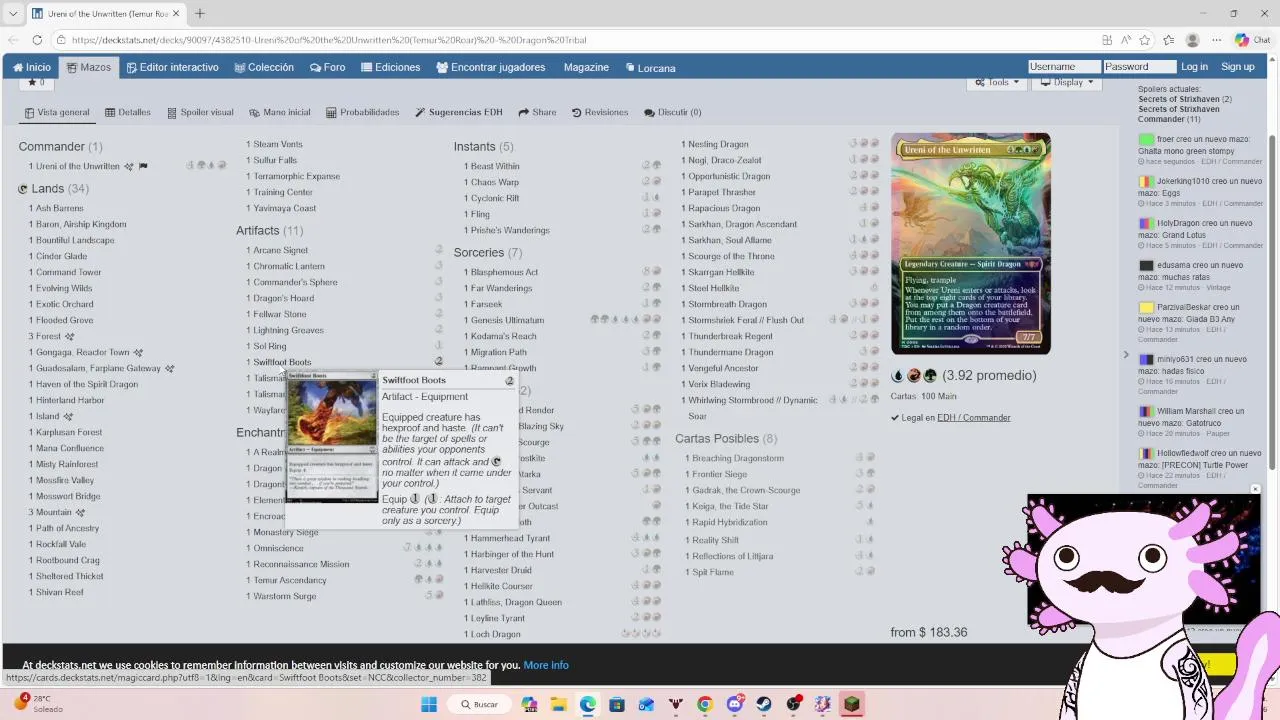Open Encontrar jugadores
The height and width of the screenshot is (720, 1280).
[491, 67]
